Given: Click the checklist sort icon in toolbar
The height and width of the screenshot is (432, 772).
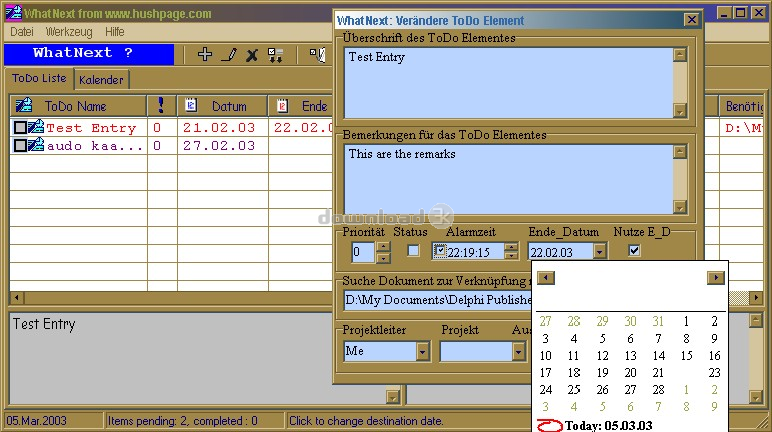Looking at the screenshot, I should pyautogui.click(x=275, y=54).
